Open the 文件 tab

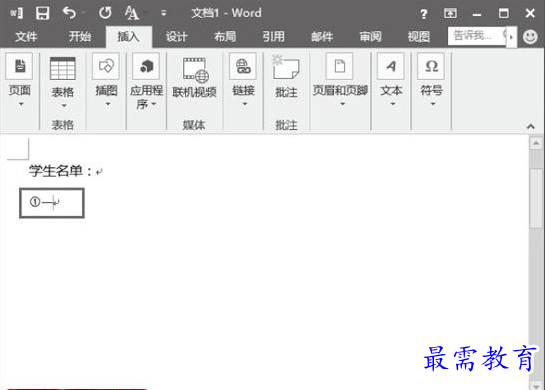pos(26,36)
